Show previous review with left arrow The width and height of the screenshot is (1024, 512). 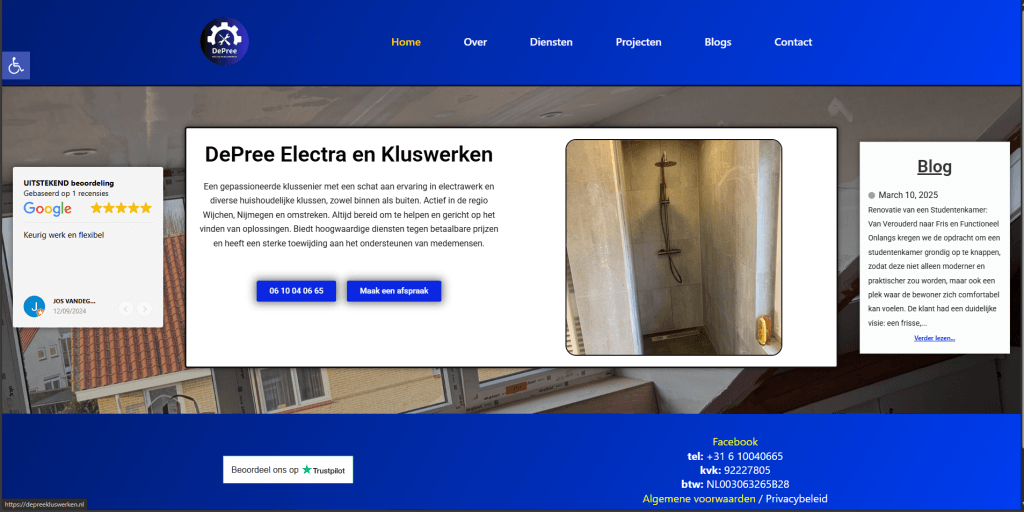(x=126, y=309)
